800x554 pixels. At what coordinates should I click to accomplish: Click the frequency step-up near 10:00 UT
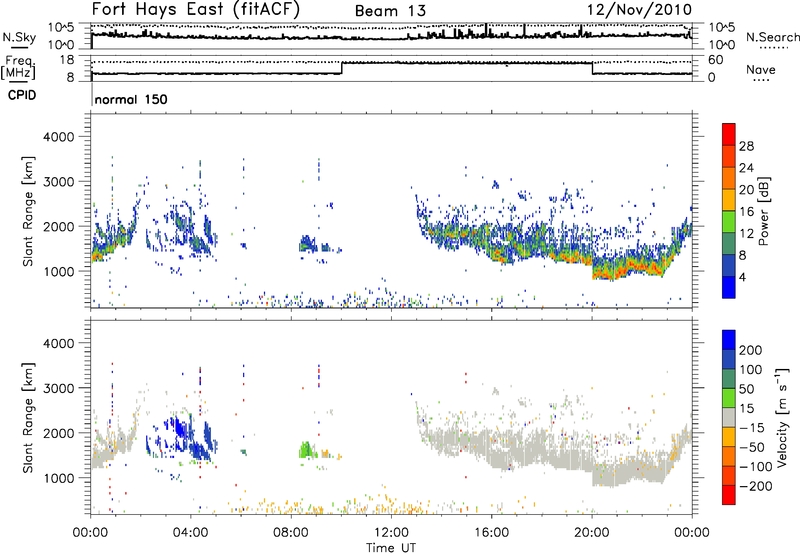tap(341, 68)
